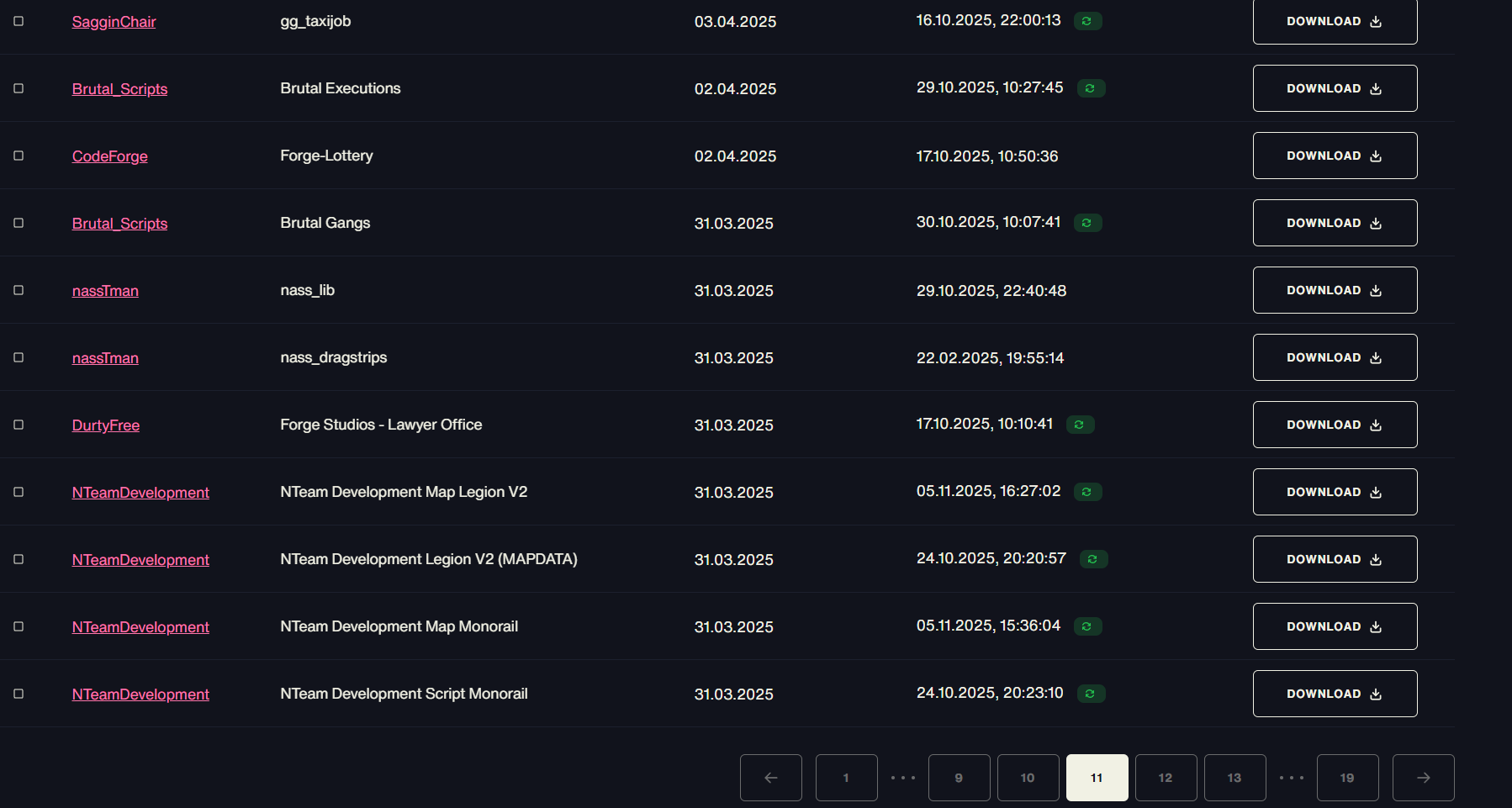Download NTeam Development Script Monorail
1512x808 pixels.
tap(1335, 694)
